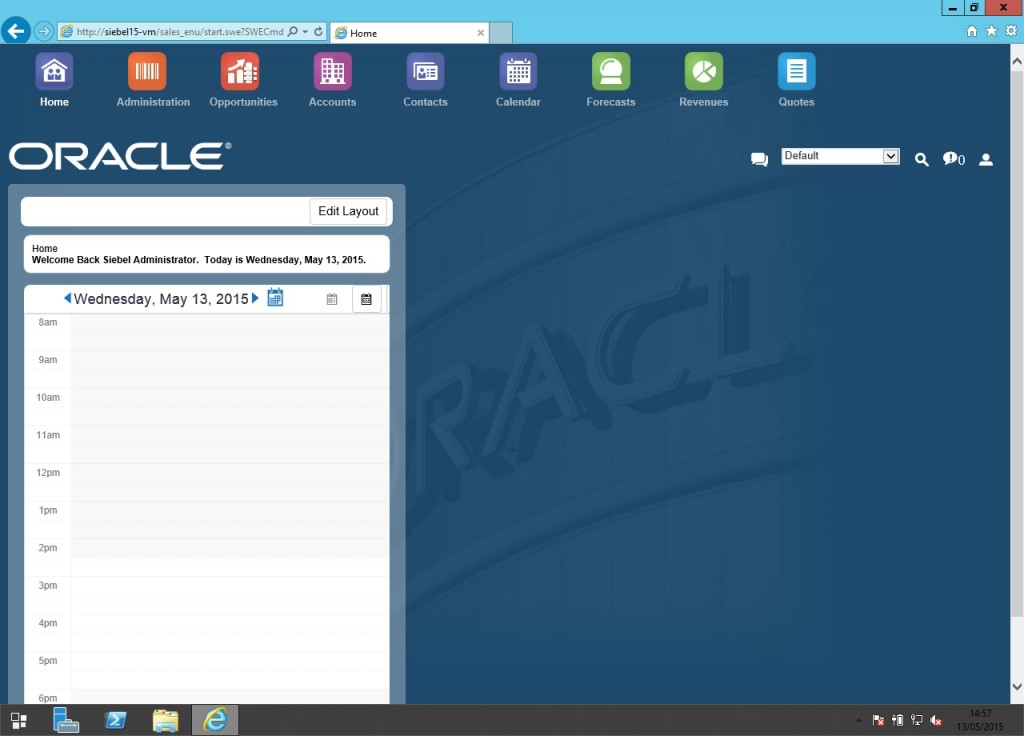Click Internet Explorer taskbar icon
This screenshot has width=1024, height=736.
215,720
